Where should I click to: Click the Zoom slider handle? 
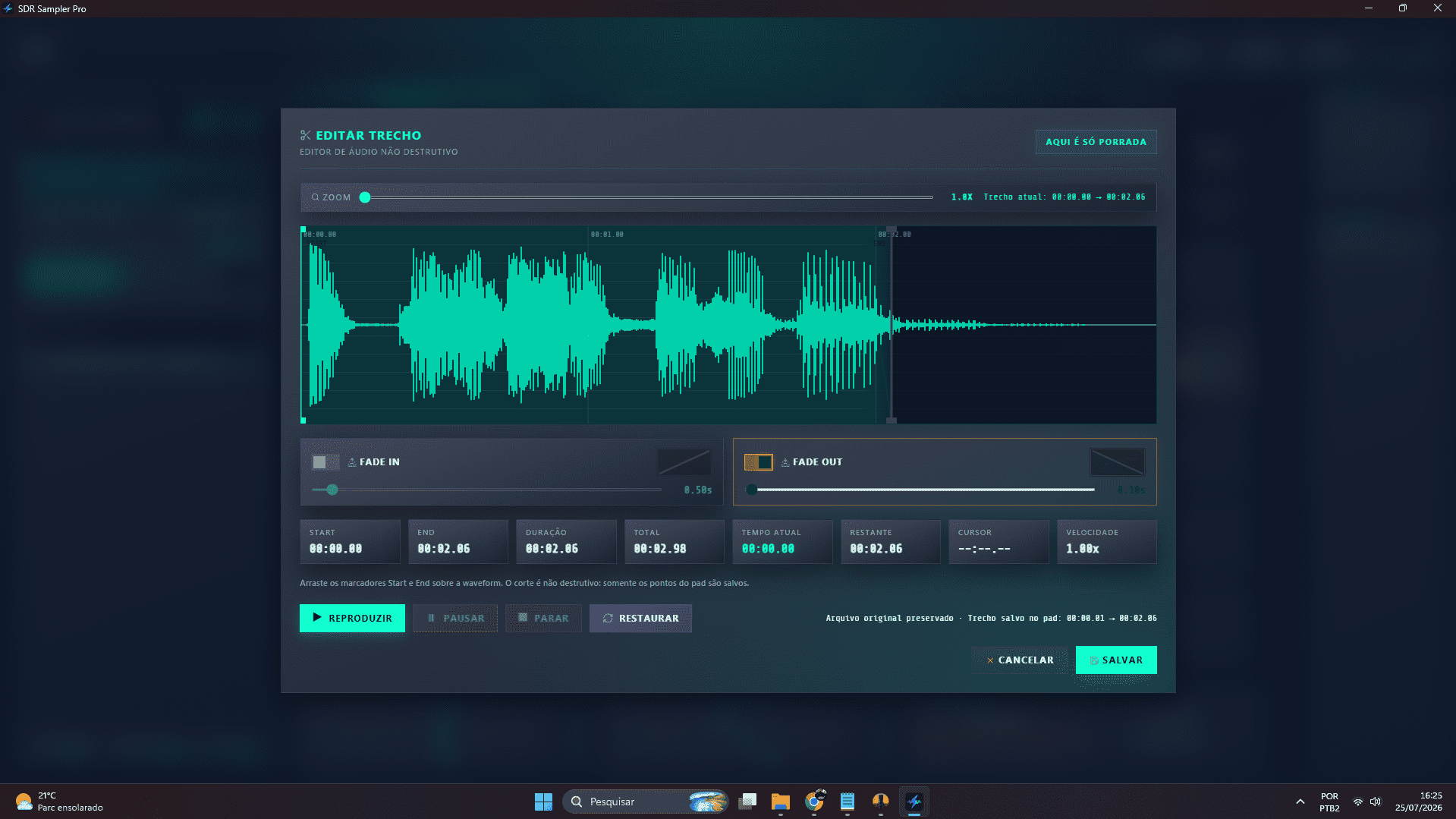pos(365,197)
